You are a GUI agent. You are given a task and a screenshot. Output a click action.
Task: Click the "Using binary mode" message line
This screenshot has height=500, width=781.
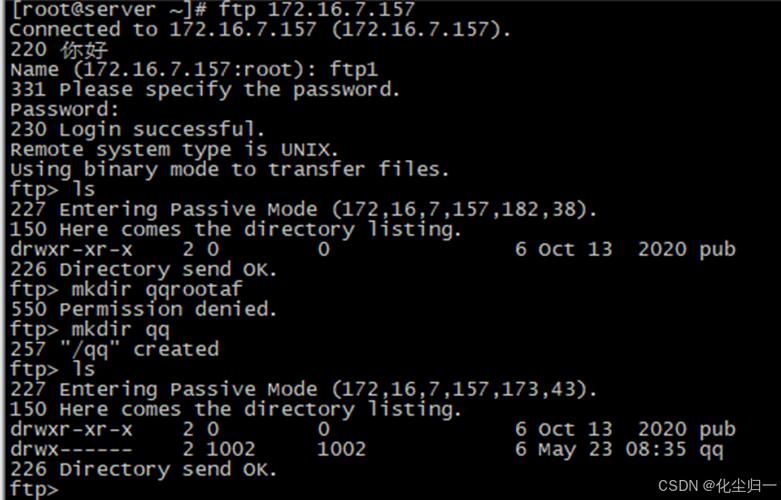pyautogui.click(x=229, y=169)
